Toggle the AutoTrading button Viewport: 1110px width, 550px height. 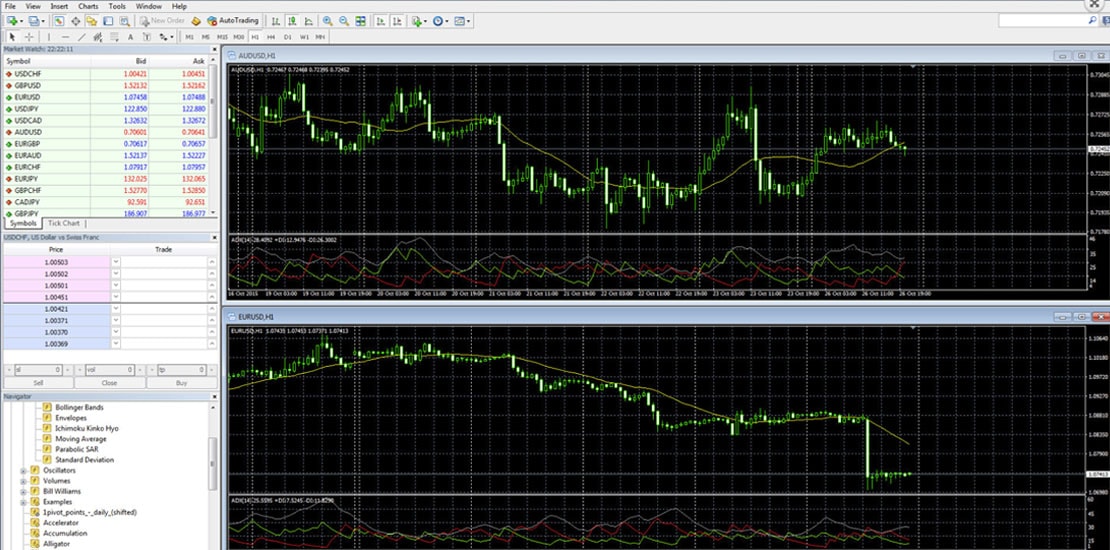point(232,21)
